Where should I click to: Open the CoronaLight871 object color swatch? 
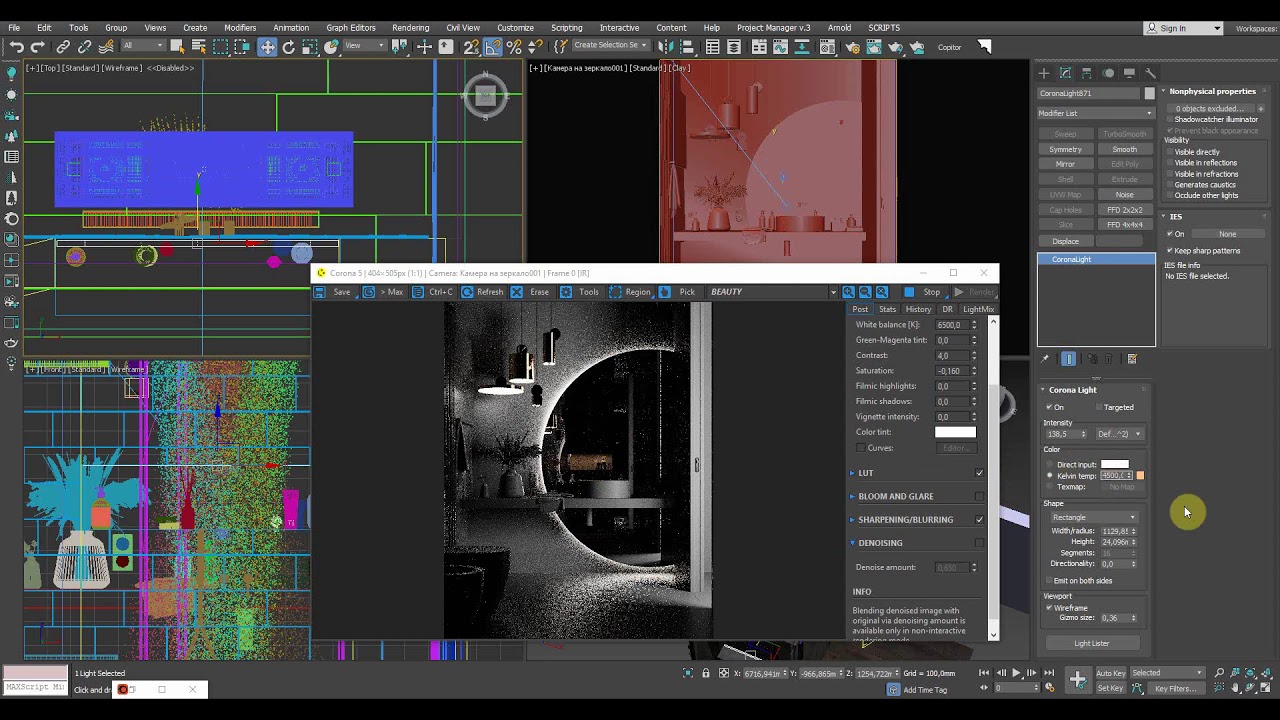[x=1150, y=93]
